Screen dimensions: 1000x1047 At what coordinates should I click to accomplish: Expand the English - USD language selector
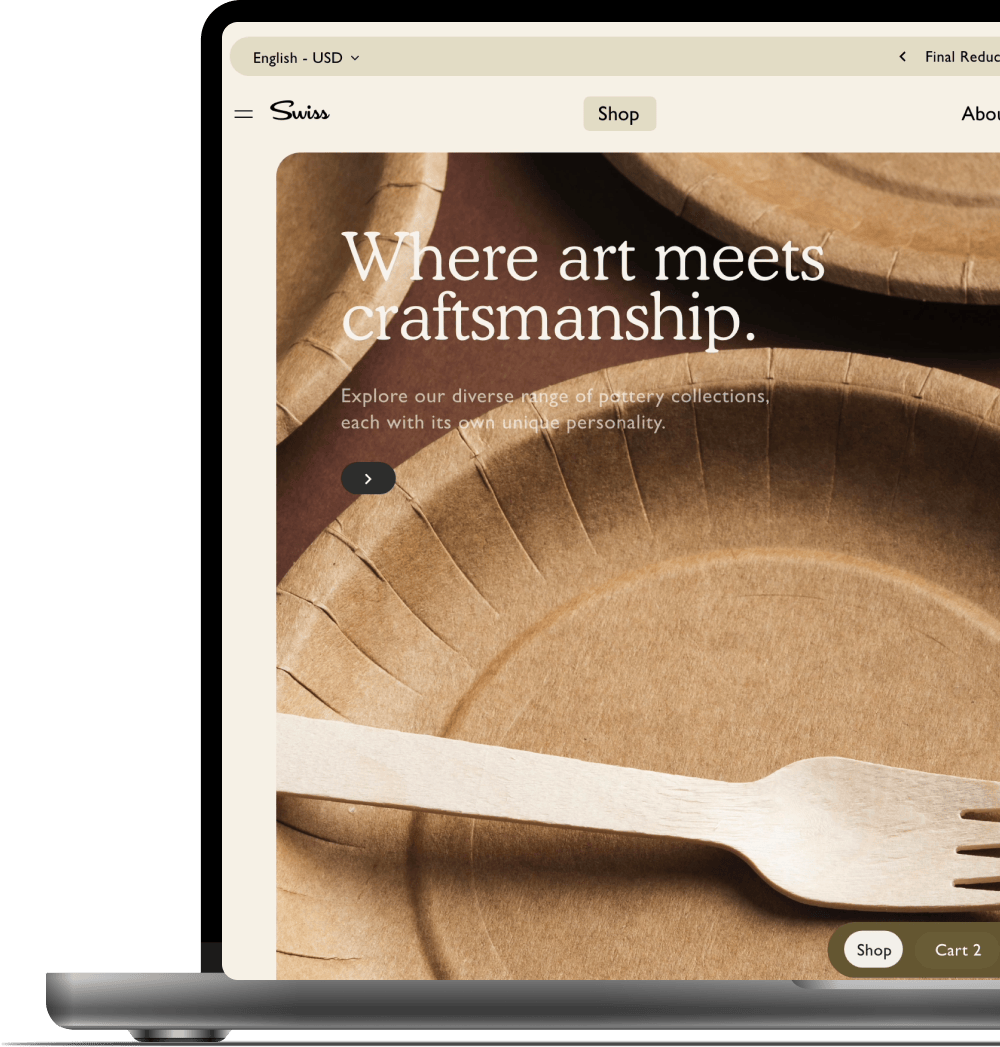306,58
